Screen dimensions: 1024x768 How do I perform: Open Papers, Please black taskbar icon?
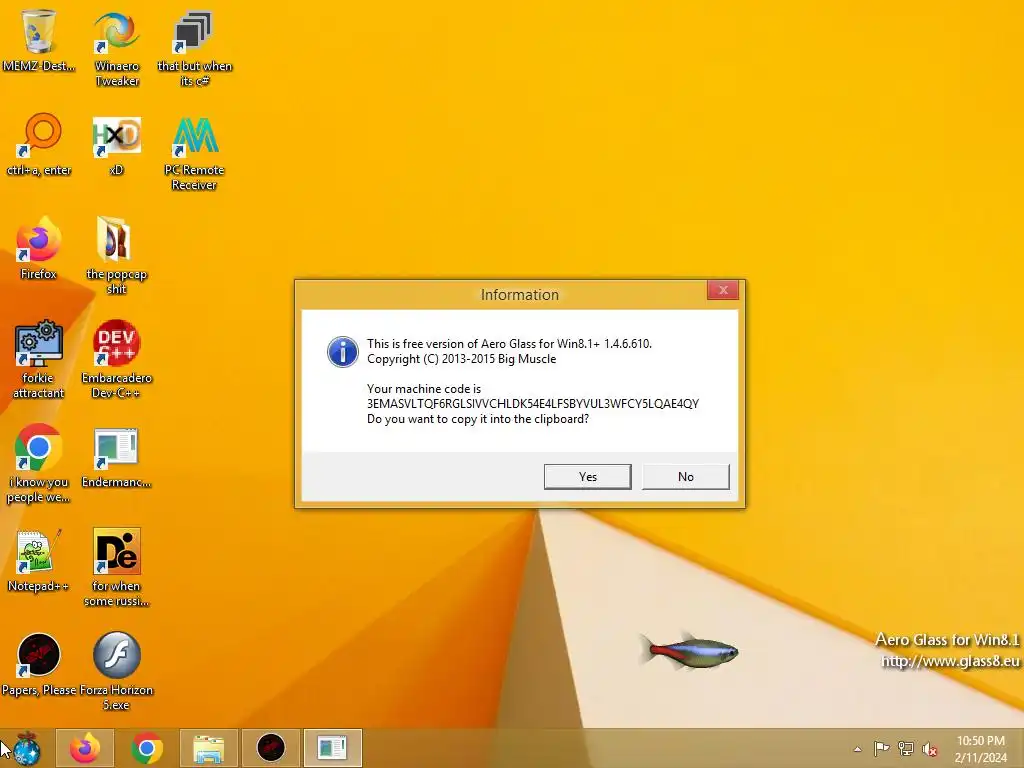270,748
